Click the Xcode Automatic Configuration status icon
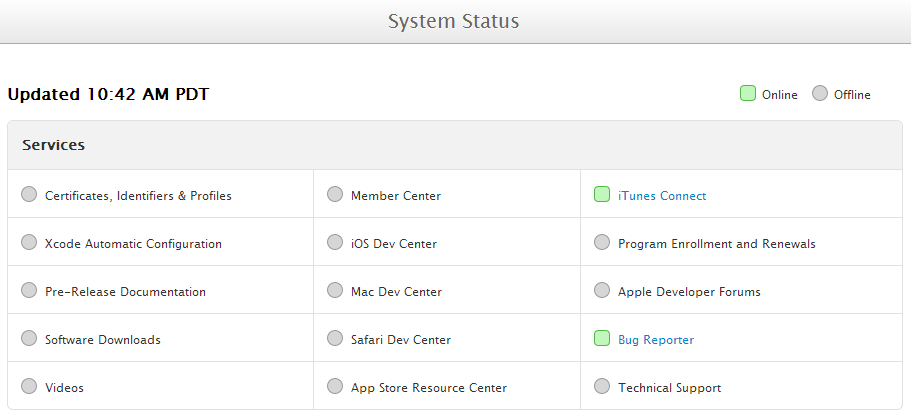The image size is (911, 419). (29, 243)
